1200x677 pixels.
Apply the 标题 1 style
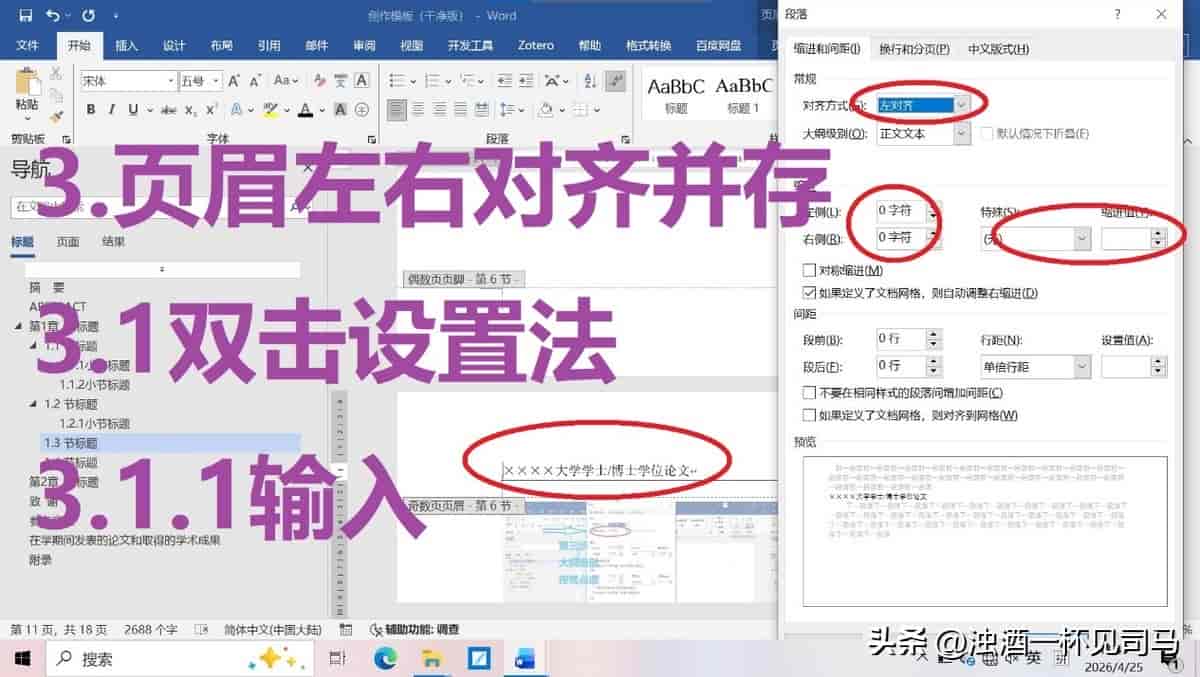(743, 95)
